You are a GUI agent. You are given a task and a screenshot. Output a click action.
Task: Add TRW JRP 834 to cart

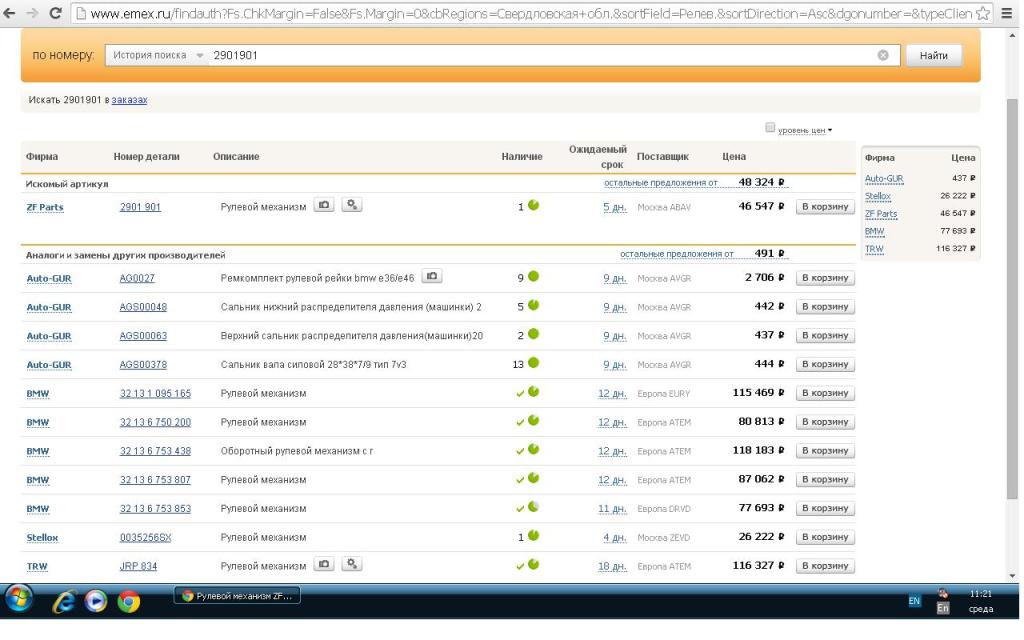pyautogui.click(x=825, y=566)
